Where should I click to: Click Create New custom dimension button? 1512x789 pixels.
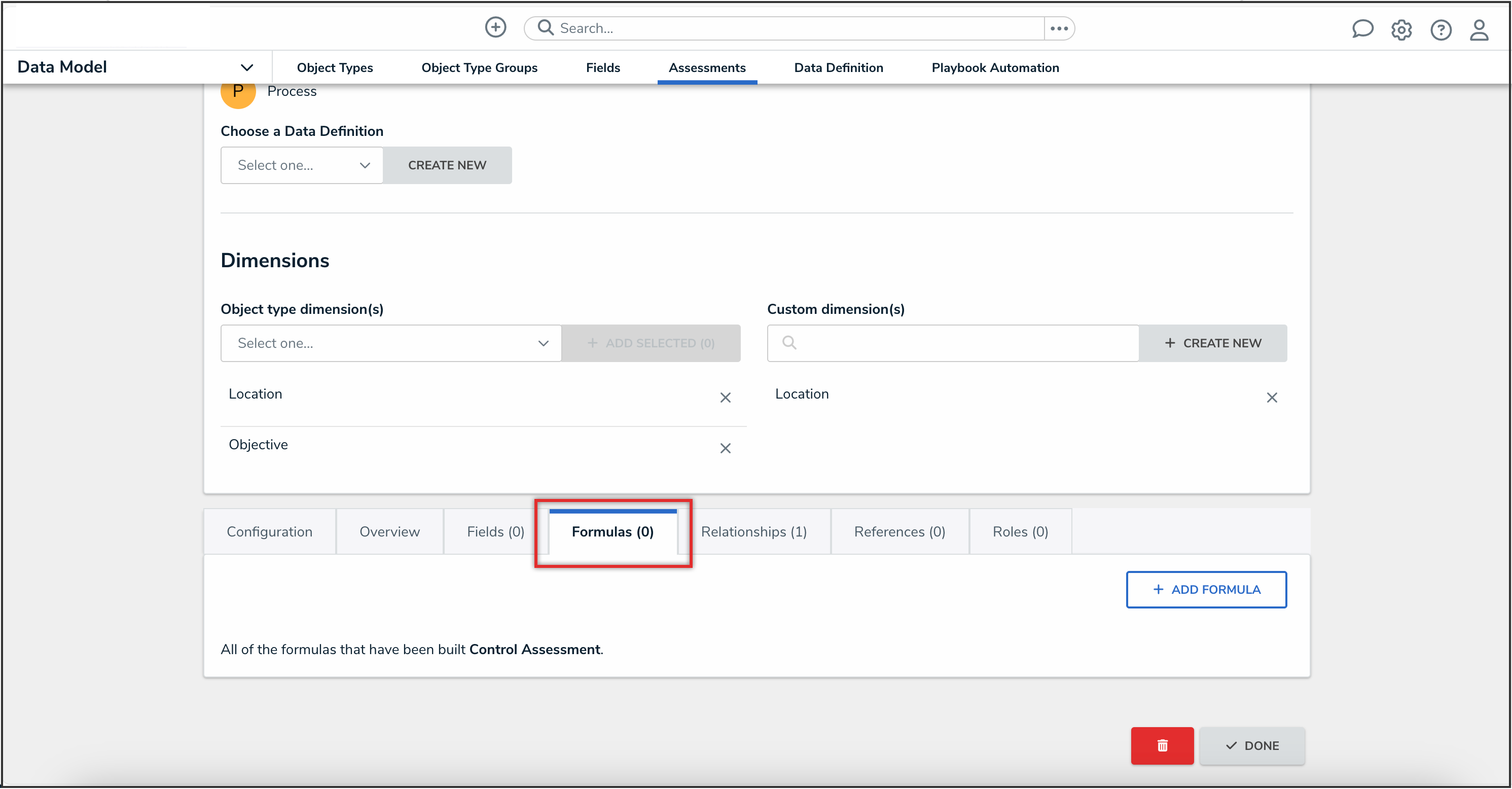pyautogui.click(x=1213, y=343)
